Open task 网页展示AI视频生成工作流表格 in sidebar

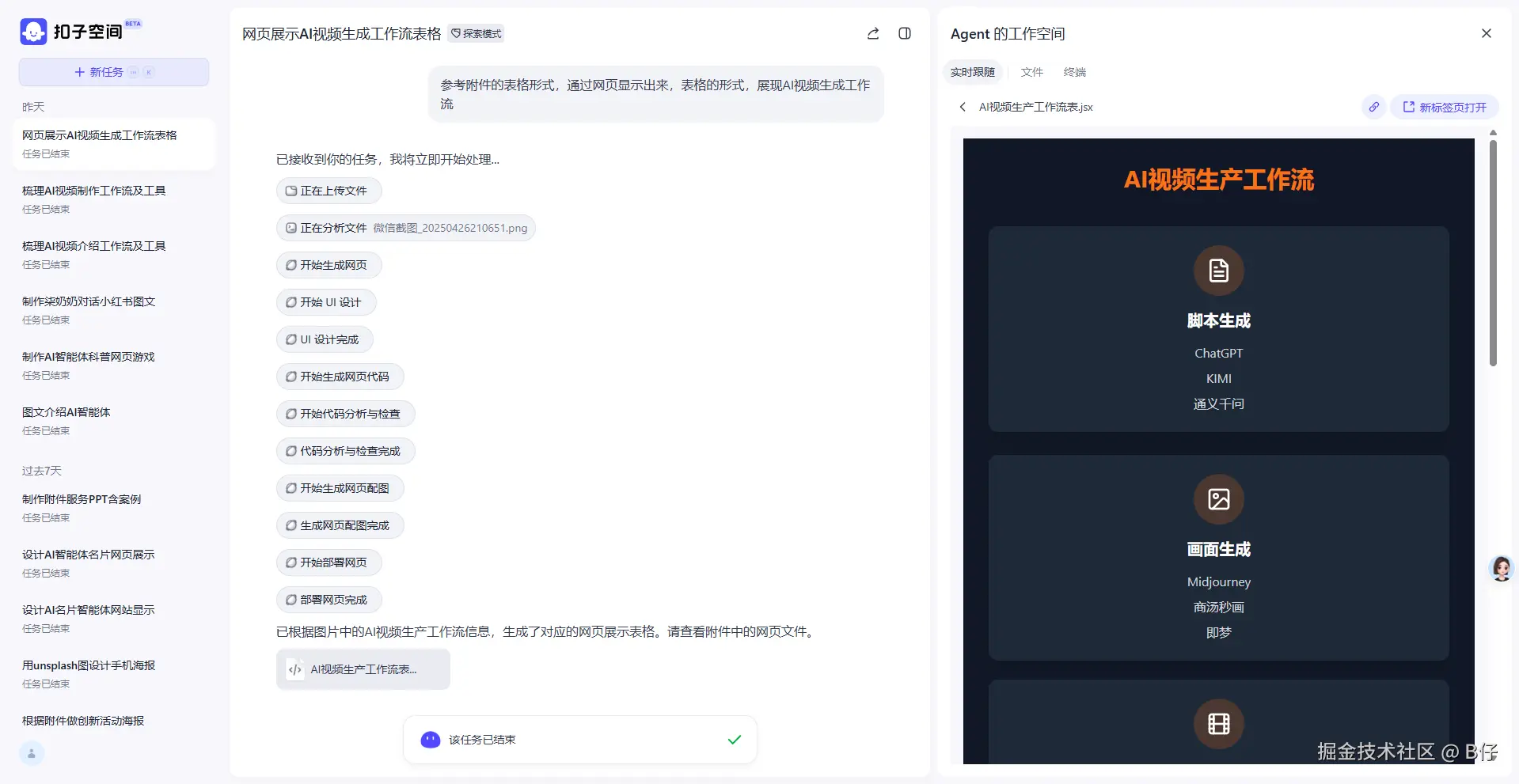point(114,144)
